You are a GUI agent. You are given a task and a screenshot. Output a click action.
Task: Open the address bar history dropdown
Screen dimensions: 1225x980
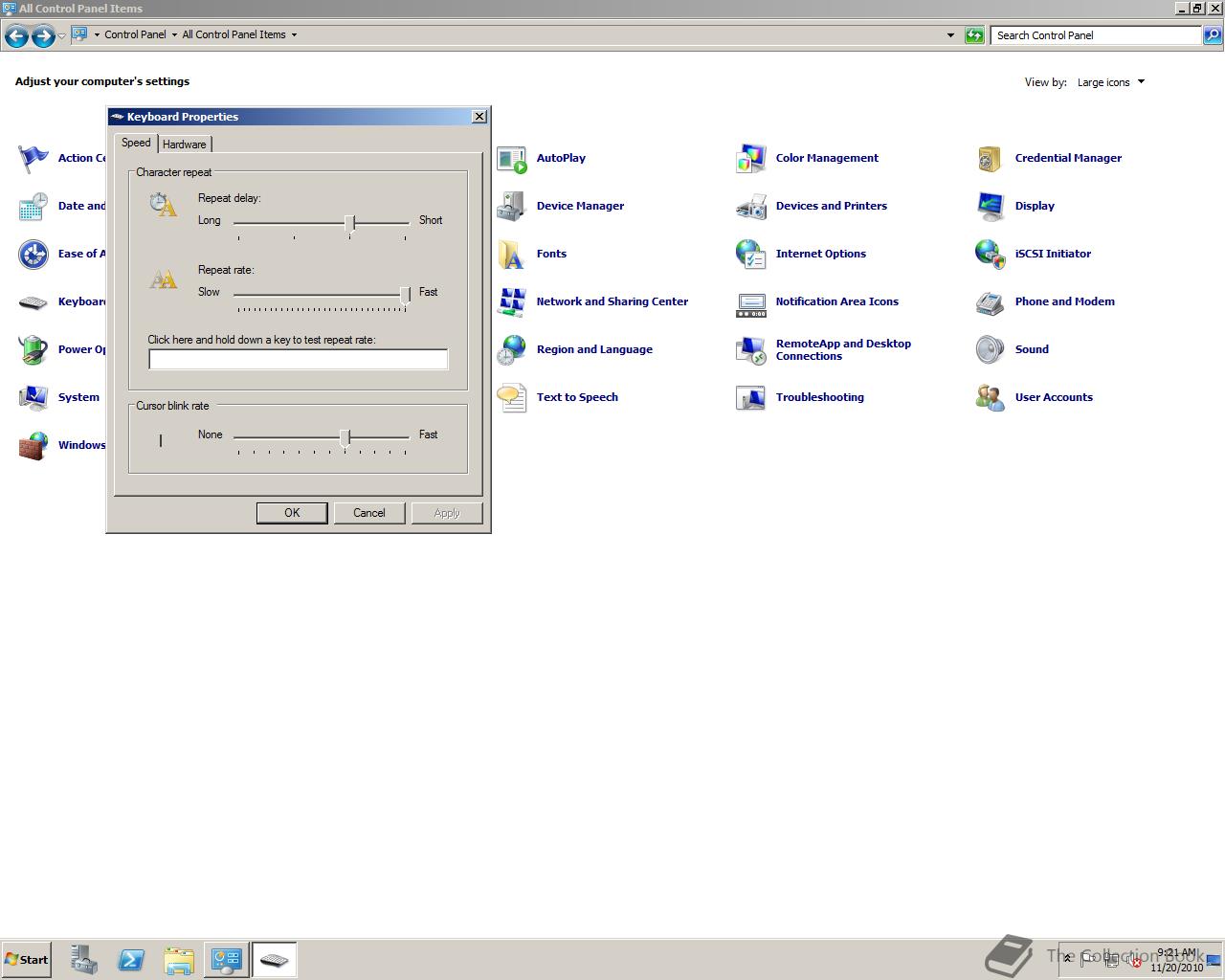pos(950,35)
